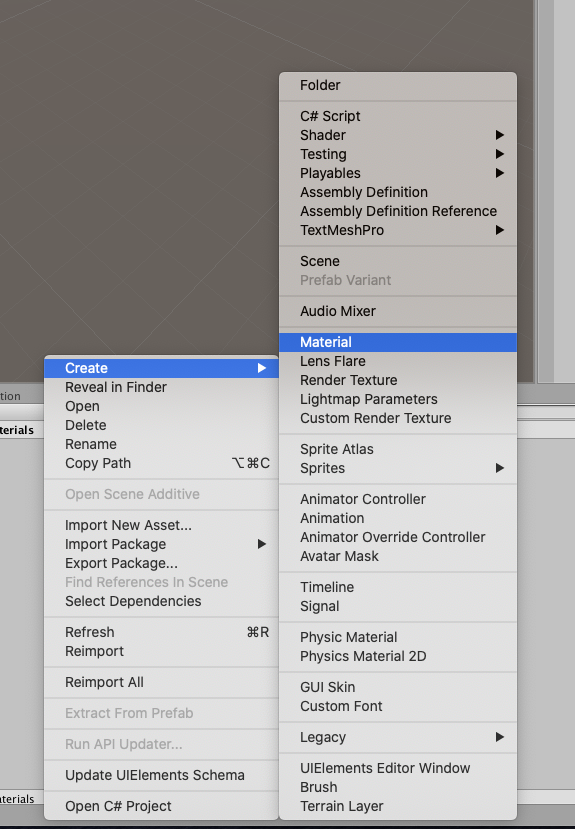Choose the Animation entry
The width and height of the screenshot is (575, 829).
[398, 518]
